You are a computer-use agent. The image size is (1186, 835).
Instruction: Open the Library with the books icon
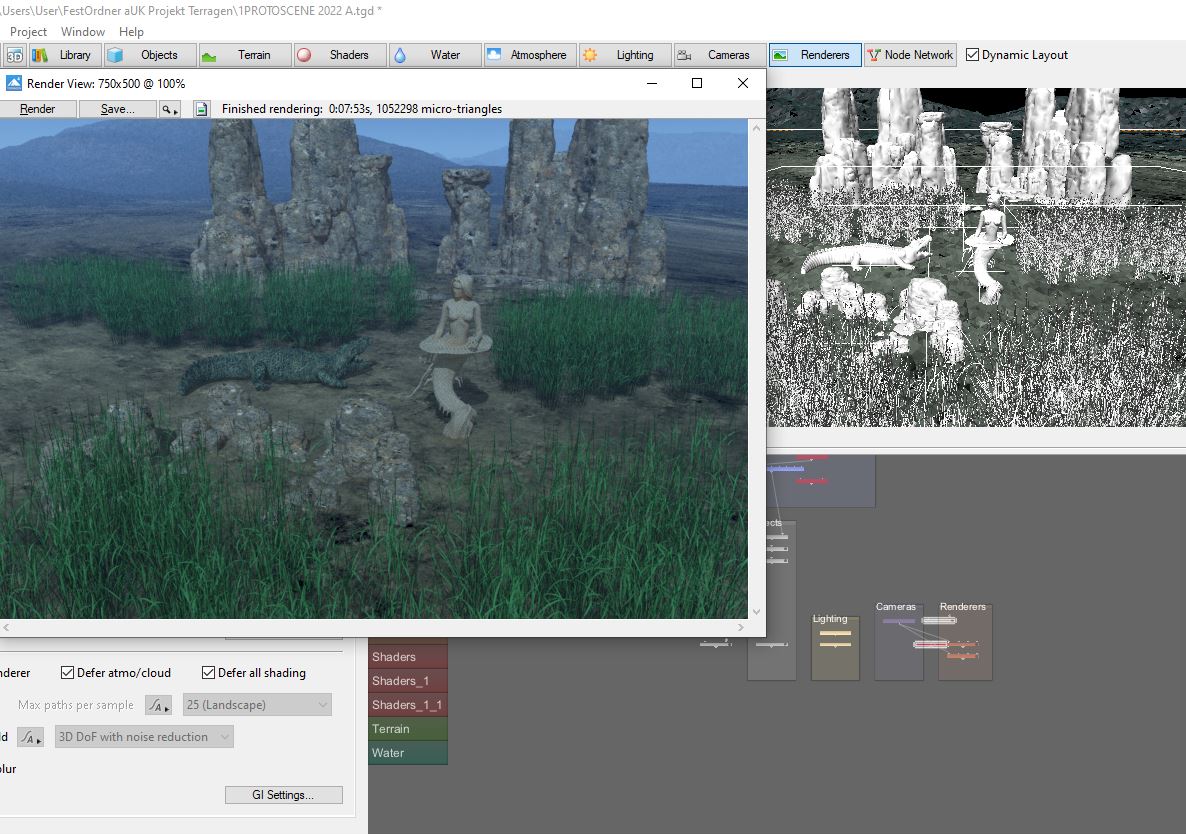coord(63,55)
